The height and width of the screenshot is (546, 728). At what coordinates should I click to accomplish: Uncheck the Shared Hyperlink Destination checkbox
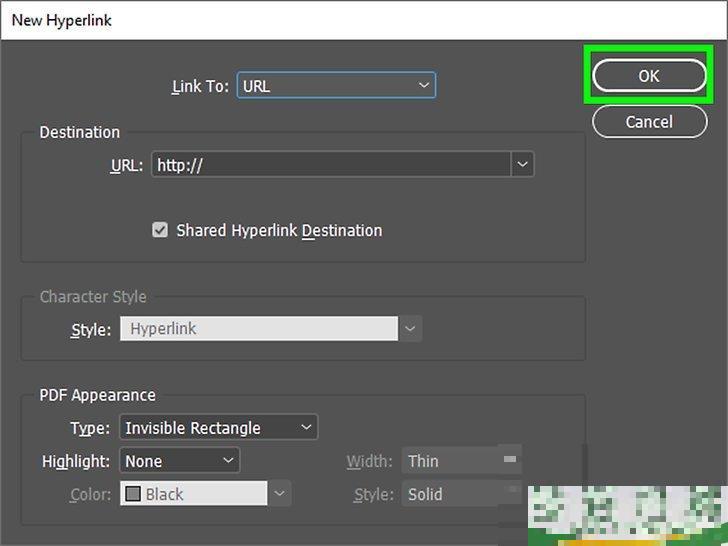click(x=160, y=230)
